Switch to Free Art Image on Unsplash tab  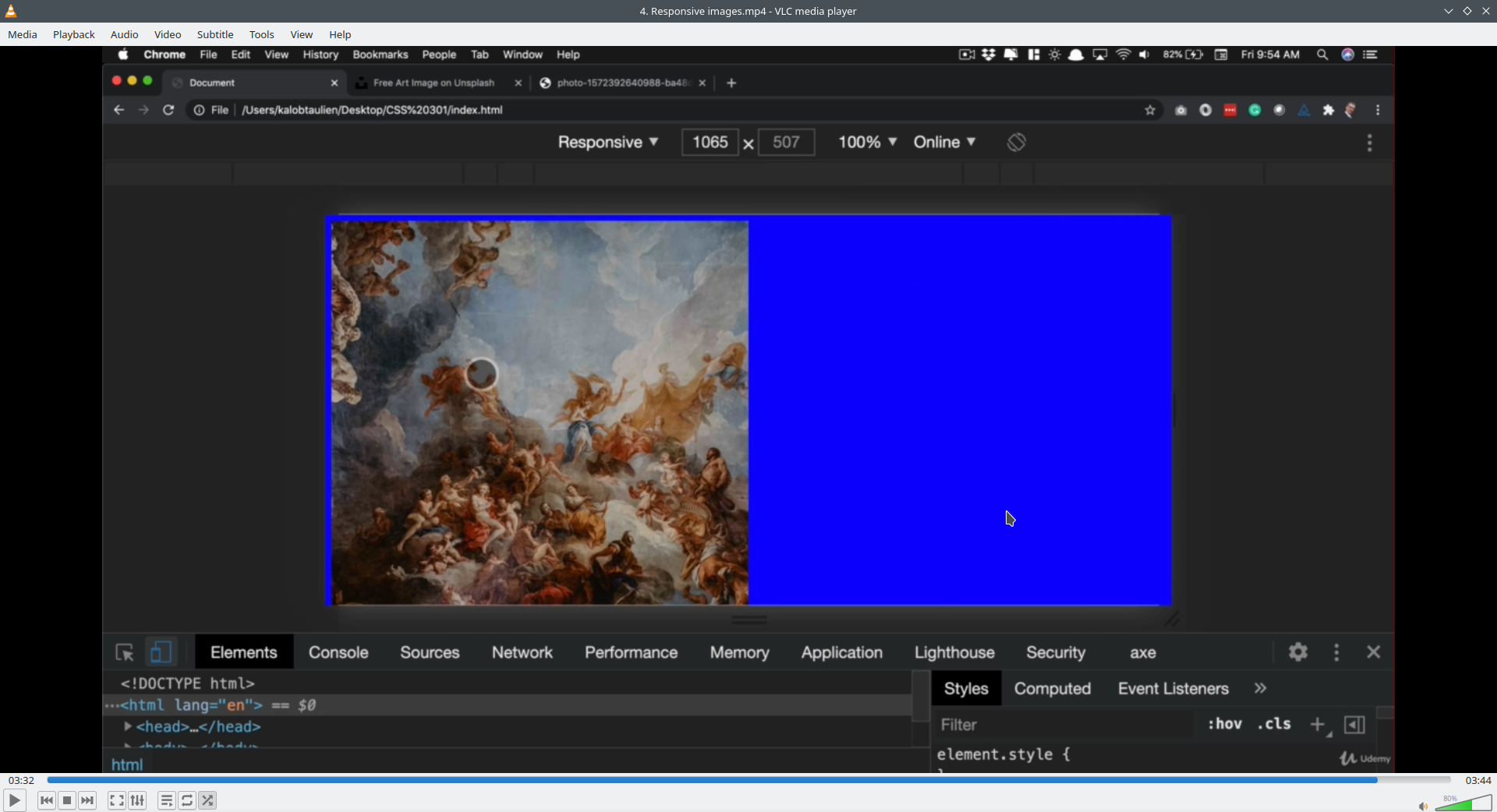(434, 83)
